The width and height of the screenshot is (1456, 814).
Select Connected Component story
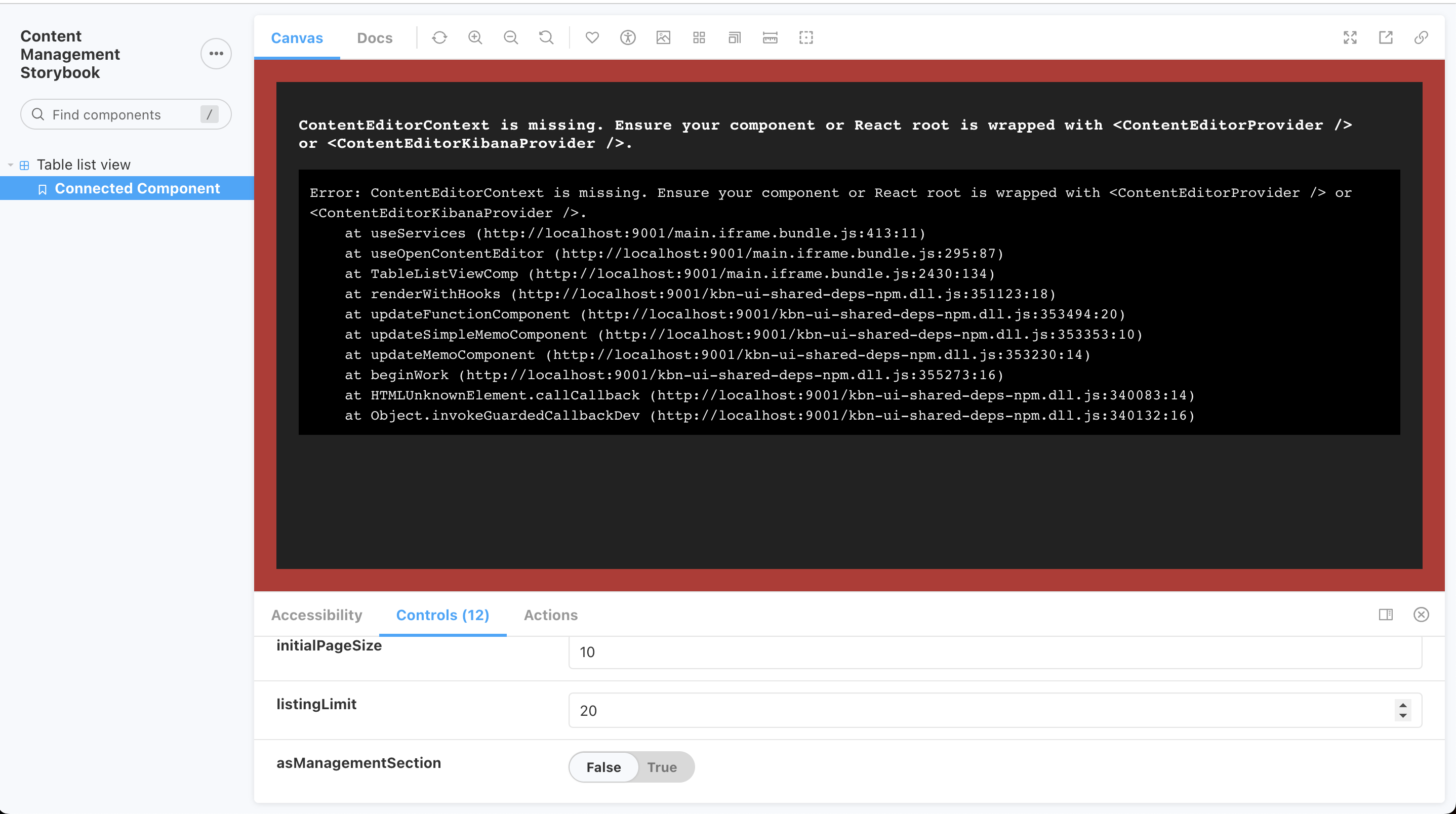(x=127, y=188)
